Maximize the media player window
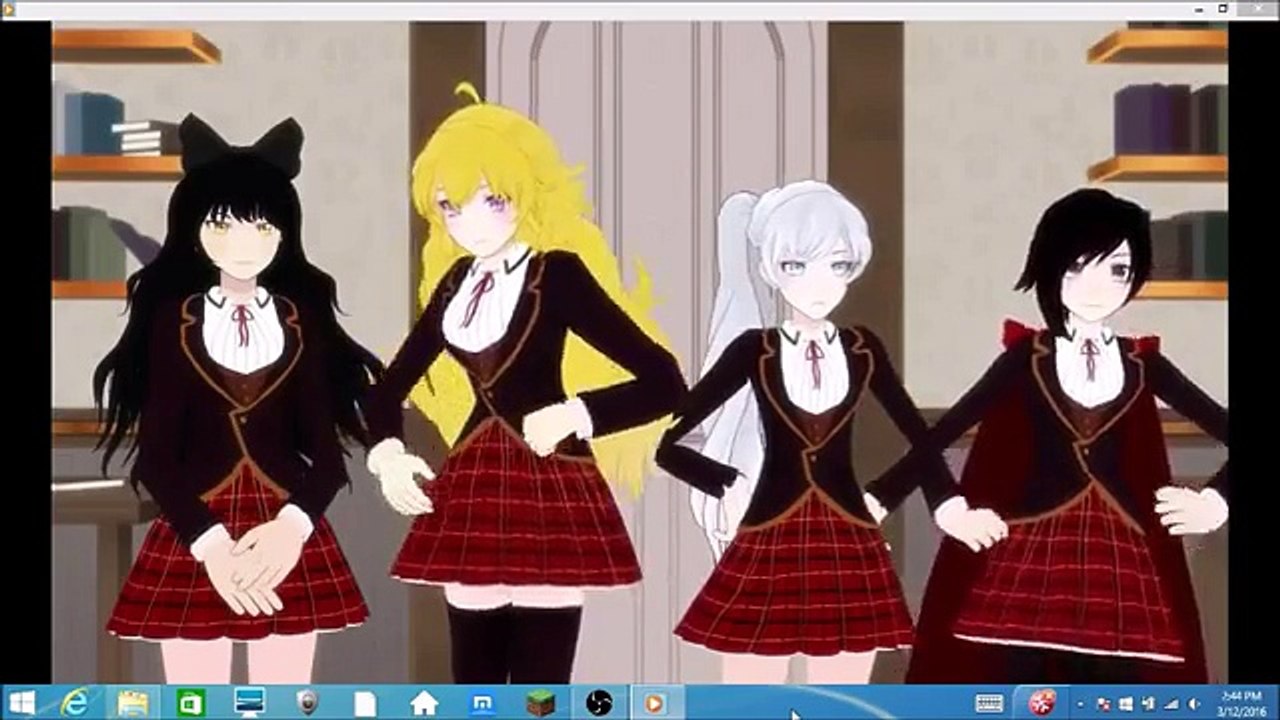The image size is (1280, 720). pos(1222,8)
